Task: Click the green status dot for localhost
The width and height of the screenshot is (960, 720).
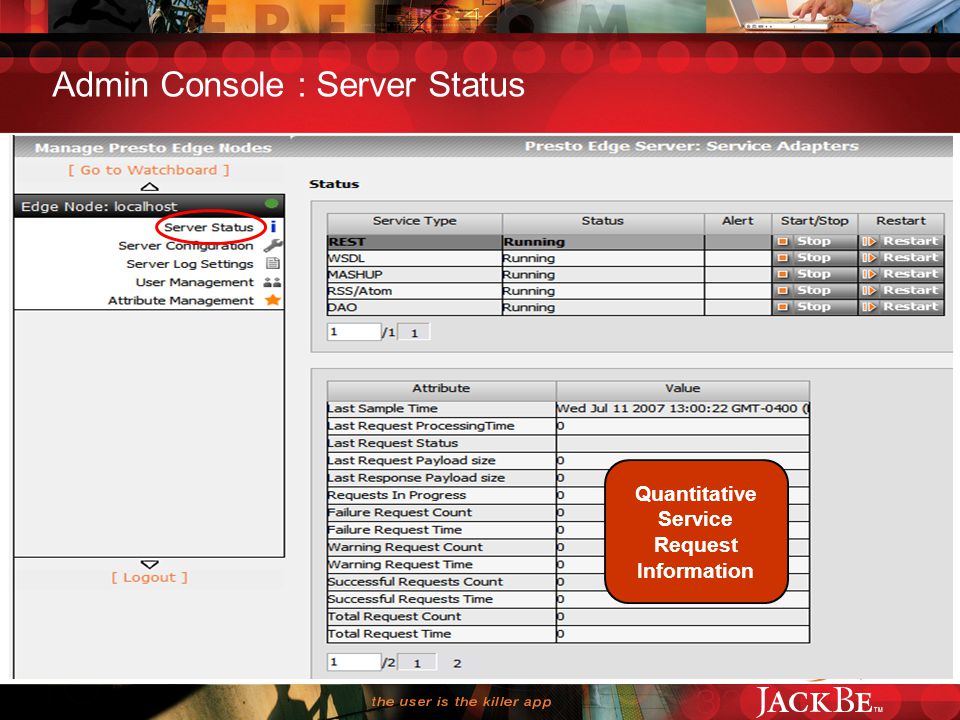Action: 271,204
